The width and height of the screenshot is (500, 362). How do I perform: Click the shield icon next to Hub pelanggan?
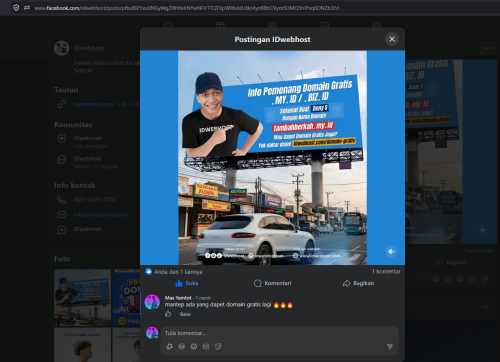(61, 139)
